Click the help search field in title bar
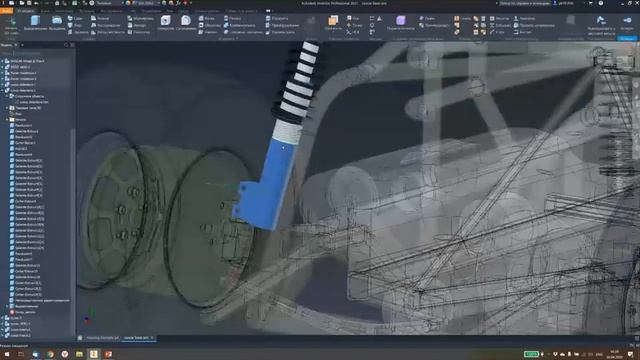 point(524,3)
